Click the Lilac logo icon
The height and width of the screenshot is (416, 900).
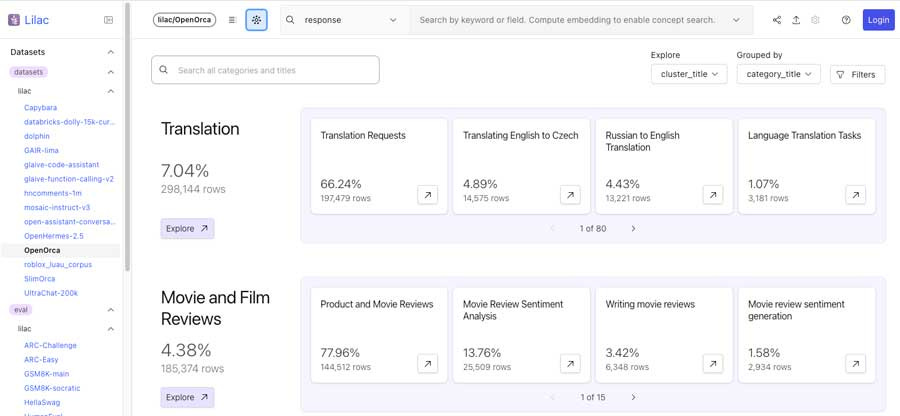pos(14,20)
